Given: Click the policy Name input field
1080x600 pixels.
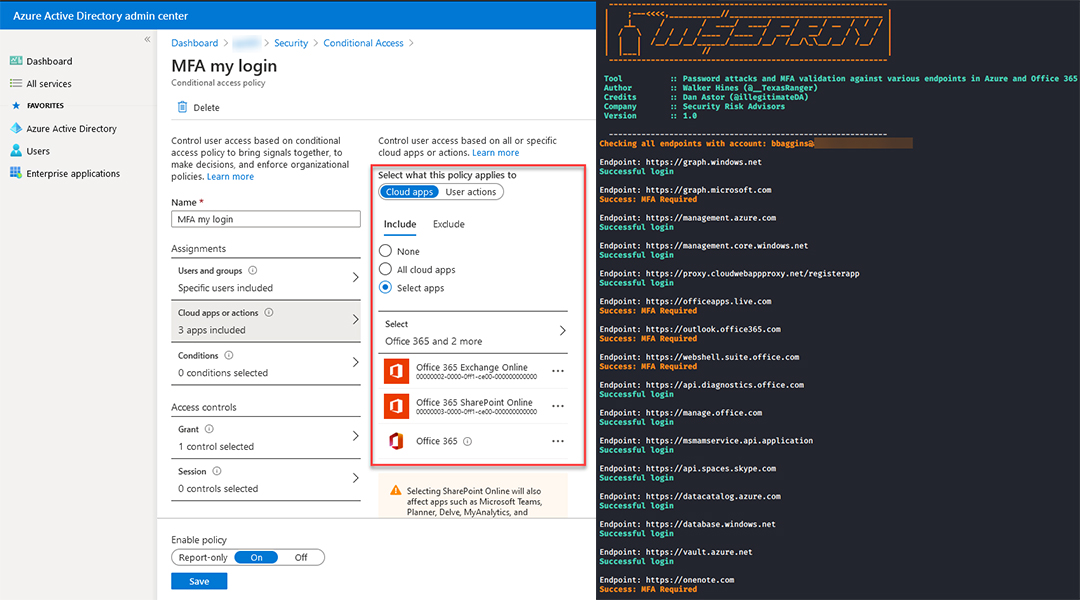Looking at the screenshot, I should click(265, 219).
